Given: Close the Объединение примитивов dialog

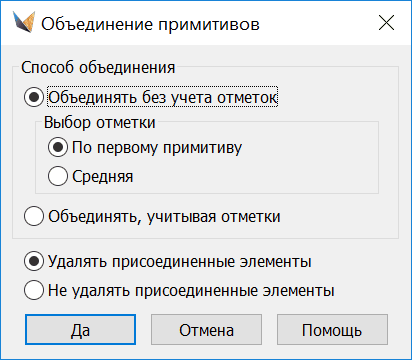Looking at the screenshot, I should click(x=386, y=23).
